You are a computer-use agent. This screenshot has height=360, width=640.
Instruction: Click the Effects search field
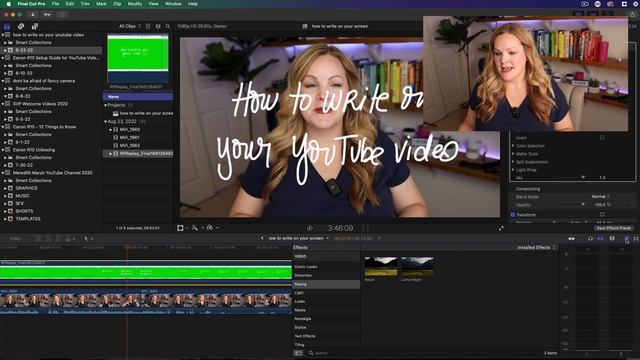tap(424, 353)
